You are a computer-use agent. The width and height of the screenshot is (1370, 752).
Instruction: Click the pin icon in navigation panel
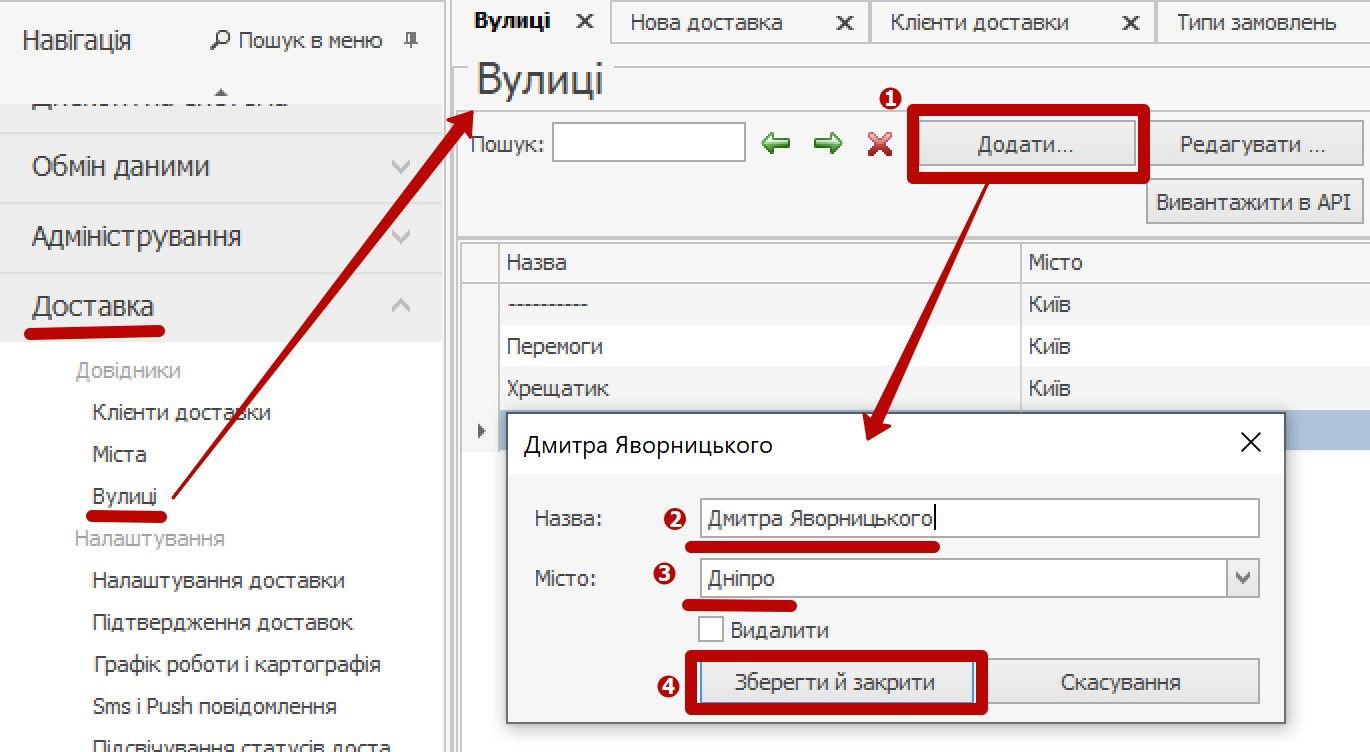pos(411,41)
